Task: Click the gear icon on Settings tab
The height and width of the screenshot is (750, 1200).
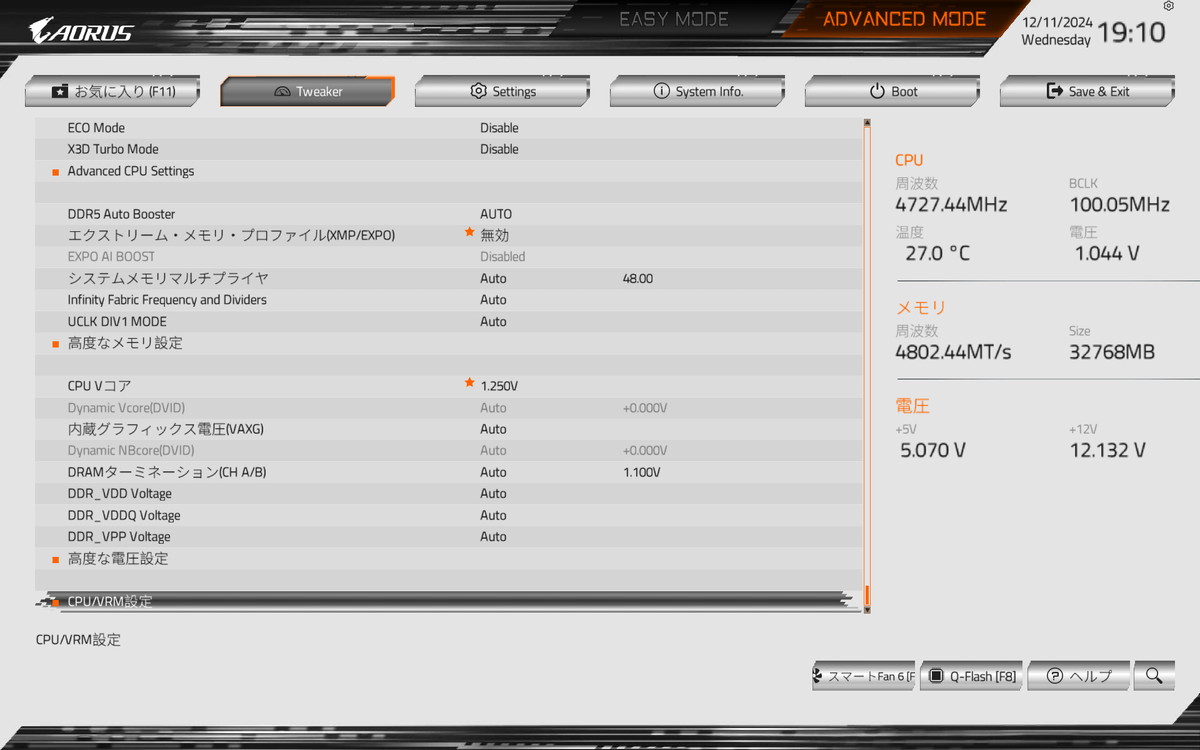Action: (x=478, y=91)
